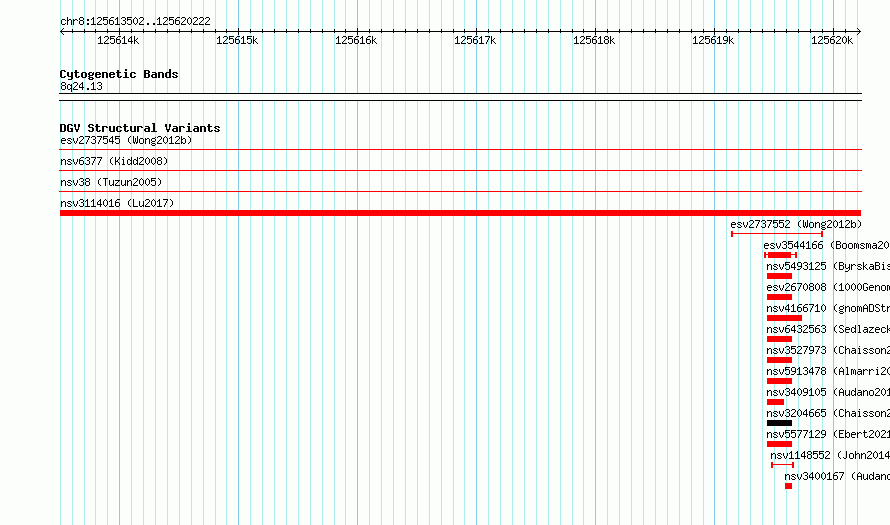Screen dimensions: 890x525
Task: Click the esv3544166 red bar glyph
Action: [780, 255]
